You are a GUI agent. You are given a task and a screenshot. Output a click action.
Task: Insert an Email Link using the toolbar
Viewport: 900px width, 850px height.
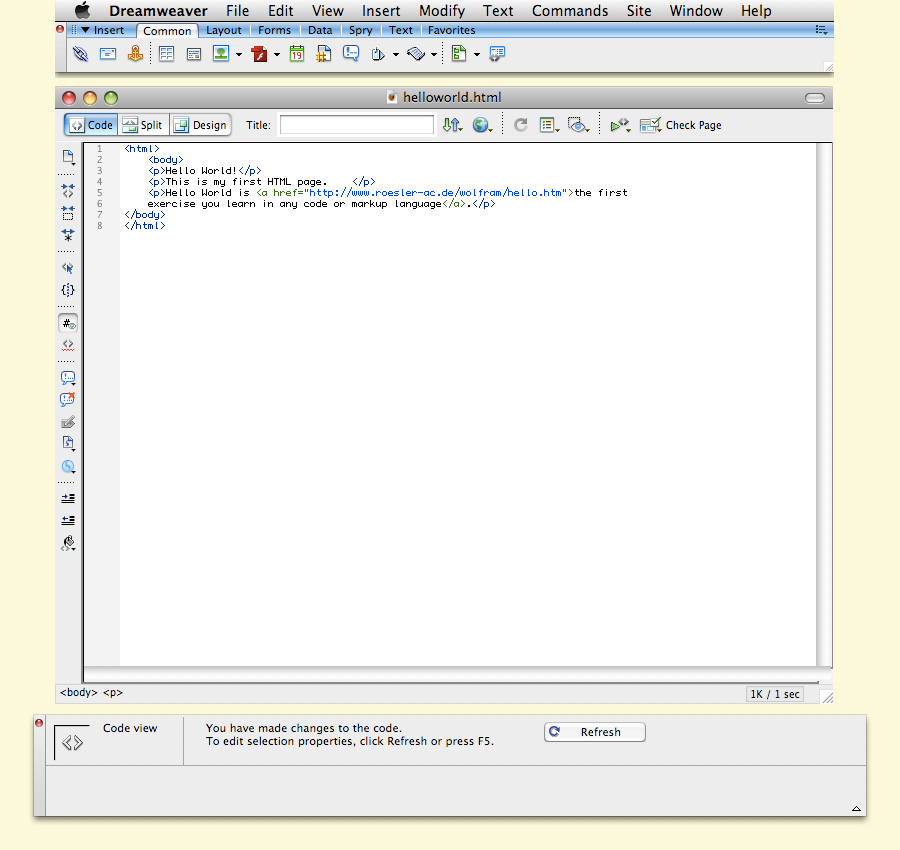pyautogui.click(x=108, y=53)
